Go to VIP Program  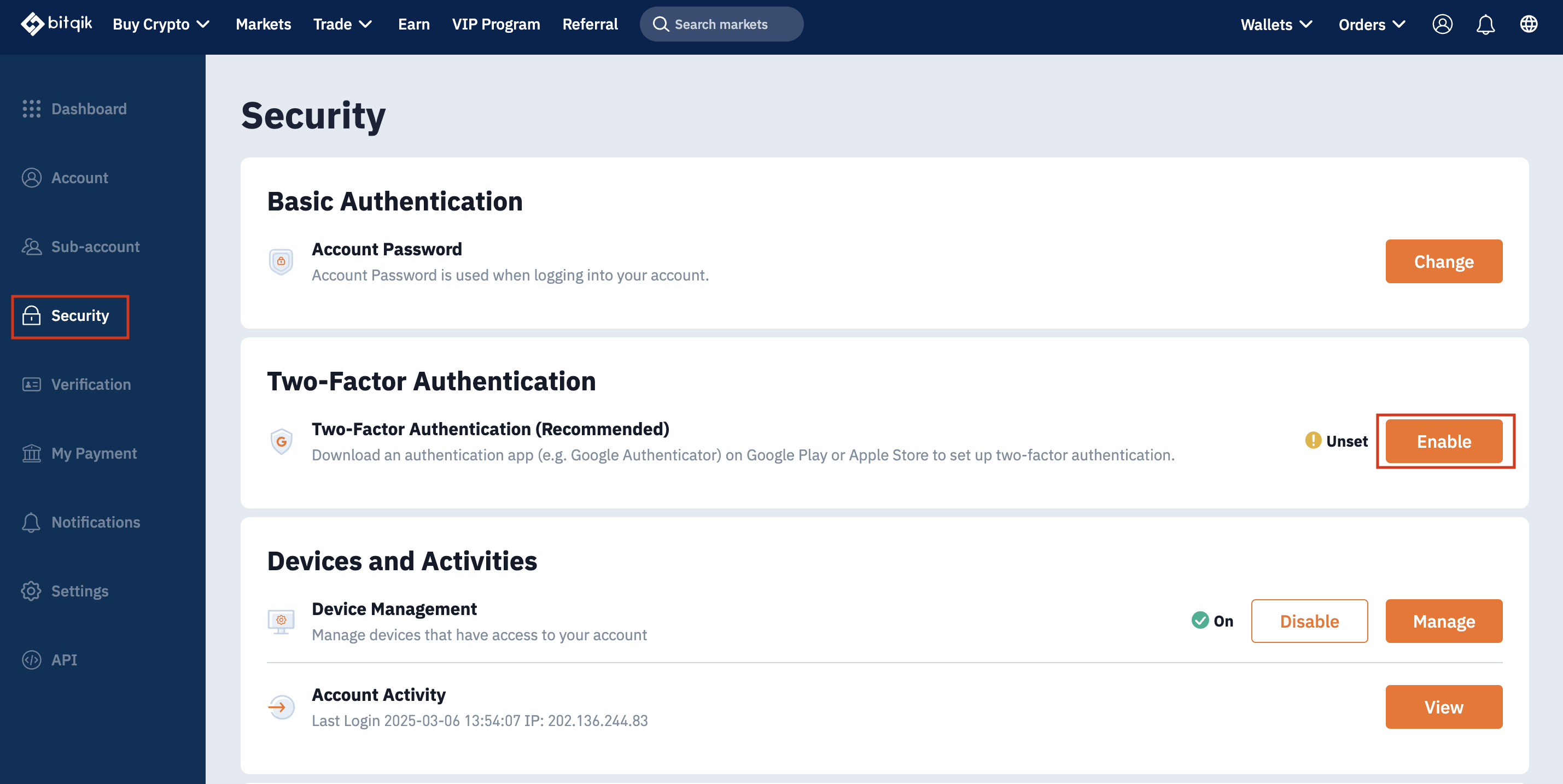pyautogui.click(x=495, y=24)
